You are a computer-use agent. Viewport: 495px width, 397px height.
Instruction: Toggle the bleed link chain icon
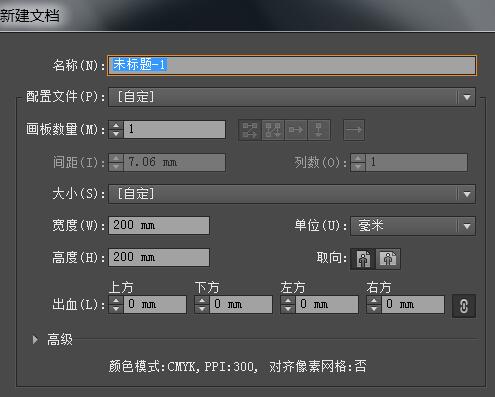click(464, 306)
